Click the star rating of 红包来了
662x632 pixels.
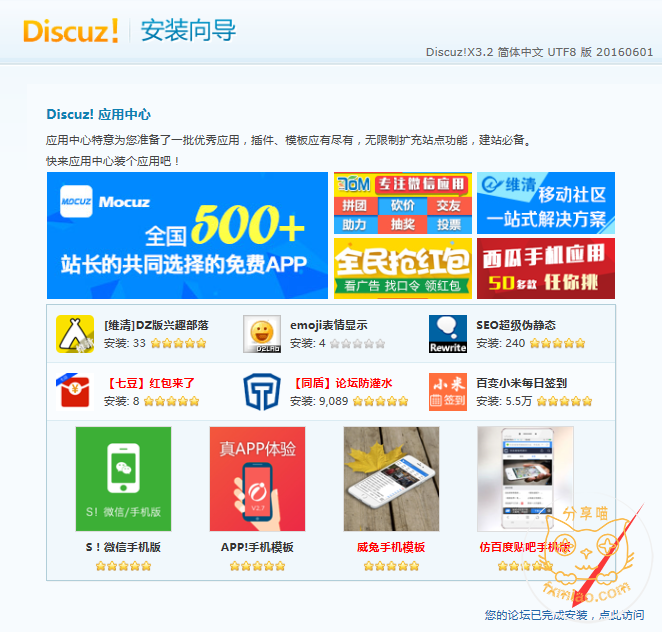(x=171, y=401)
